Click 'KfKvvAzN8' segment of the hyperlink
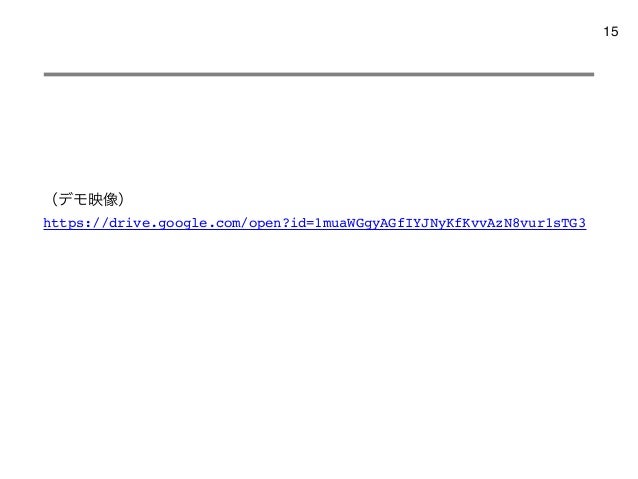This screenshot has height=479, width=638. click(482, 223)
